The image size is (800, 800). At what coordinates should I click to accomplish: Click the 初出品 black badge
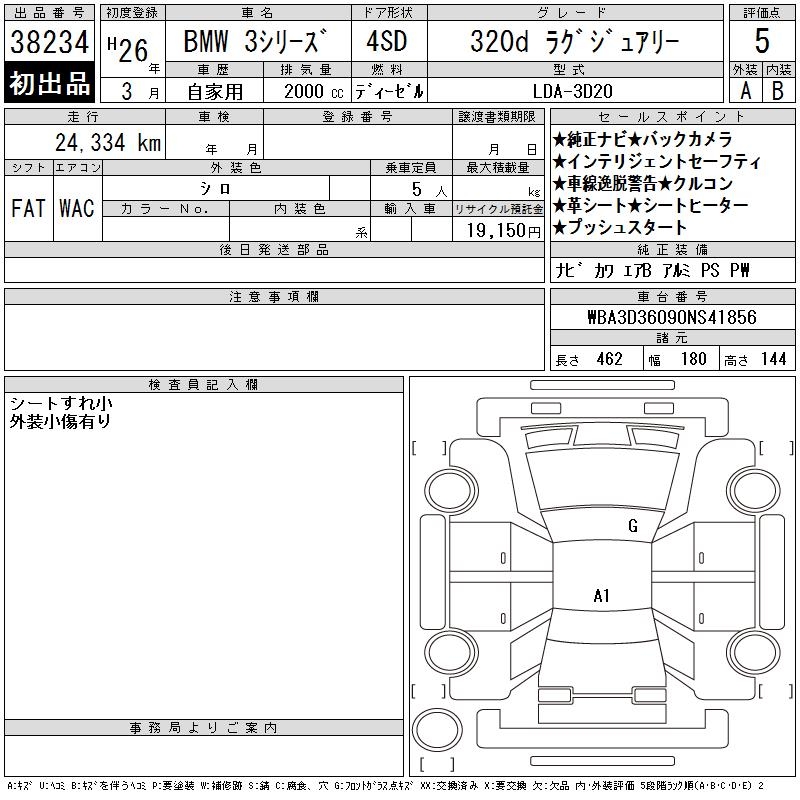(49, 83)
